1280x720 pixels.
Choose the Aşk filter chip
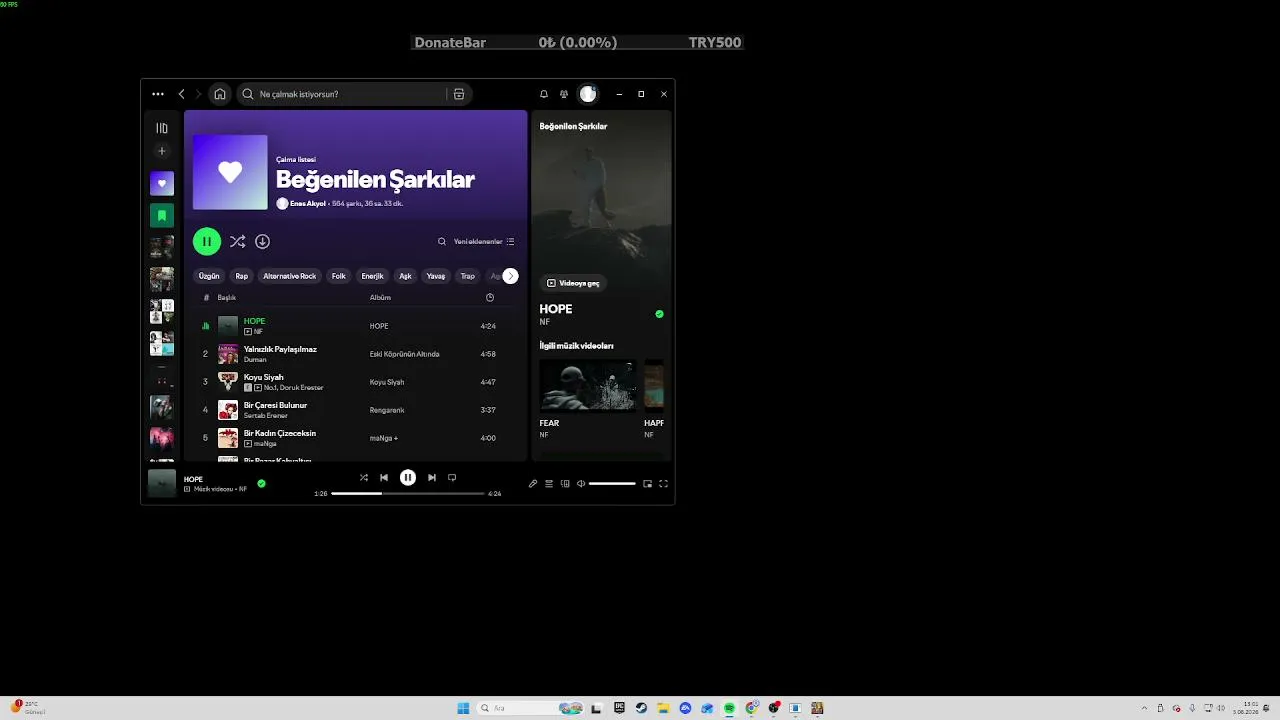pyautogui.click(x=405, y=276)
